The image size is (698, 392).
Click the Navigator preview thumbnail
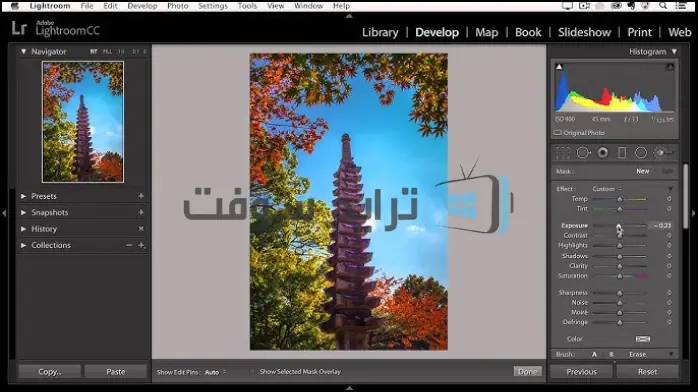click(x=83, y=122)
